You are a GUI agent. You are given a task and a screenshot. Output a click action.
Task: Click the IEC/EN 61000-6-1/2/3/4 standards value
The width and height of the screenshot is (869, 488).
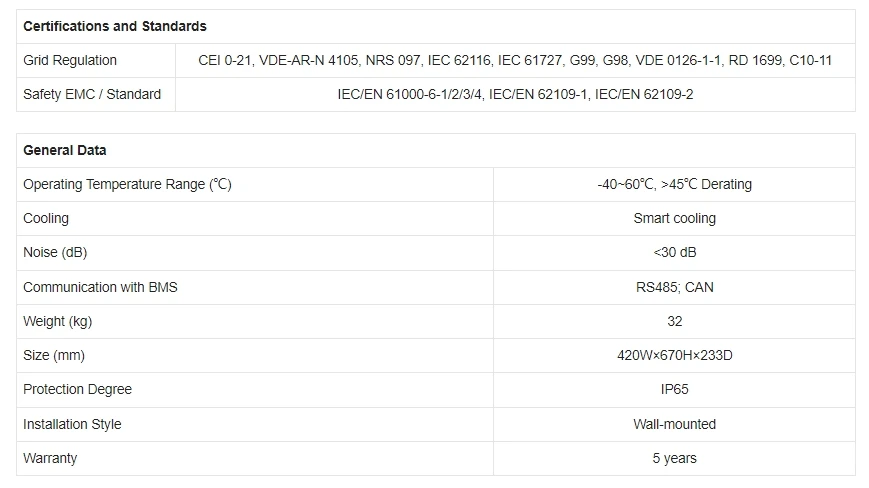pos(515,94)
